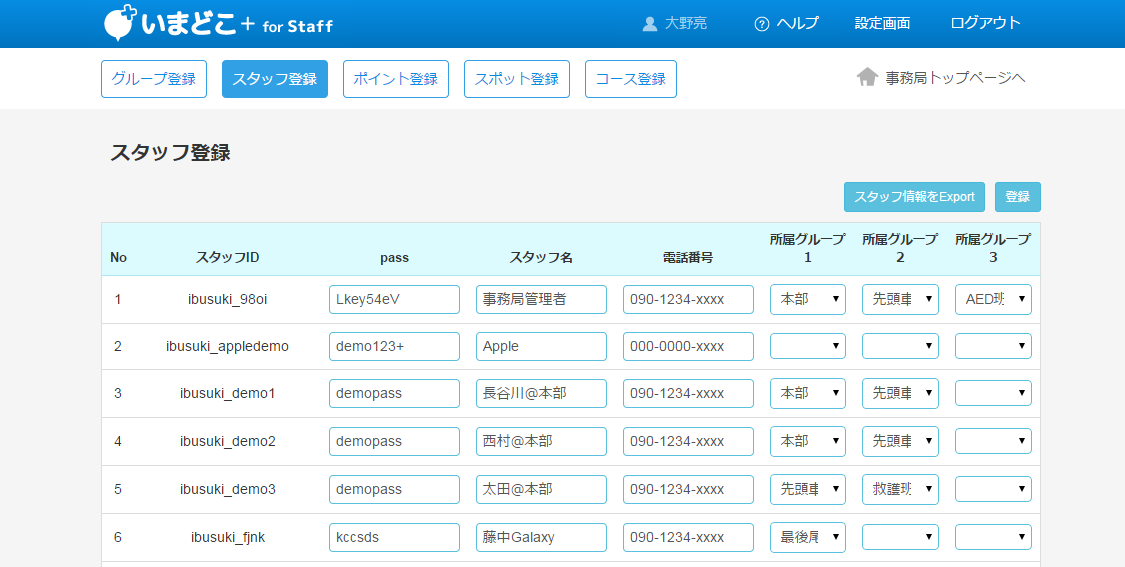Click the phone number field 000-0000-xxxx
This screenshot has width=1125, height=567.
(688, 346)
